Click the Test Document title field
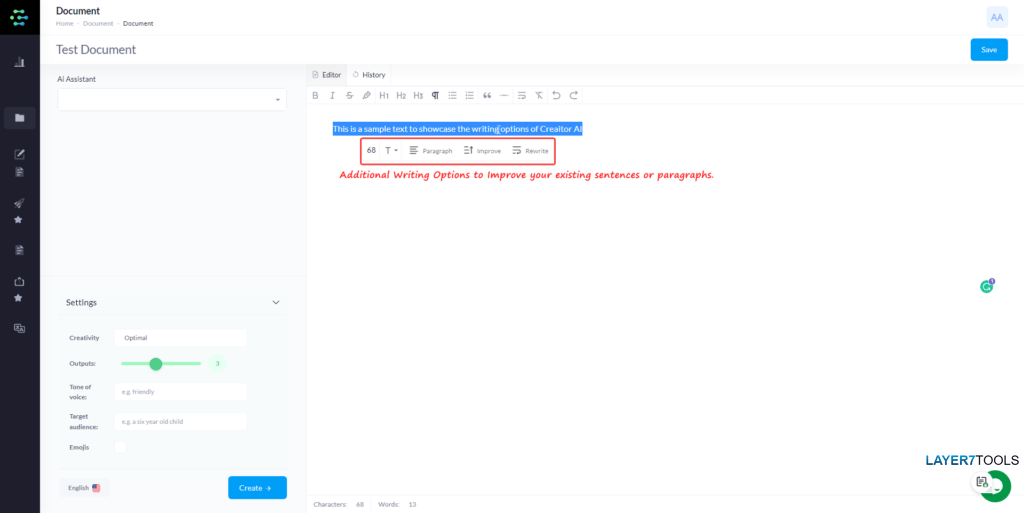 (x=96, y=50)
